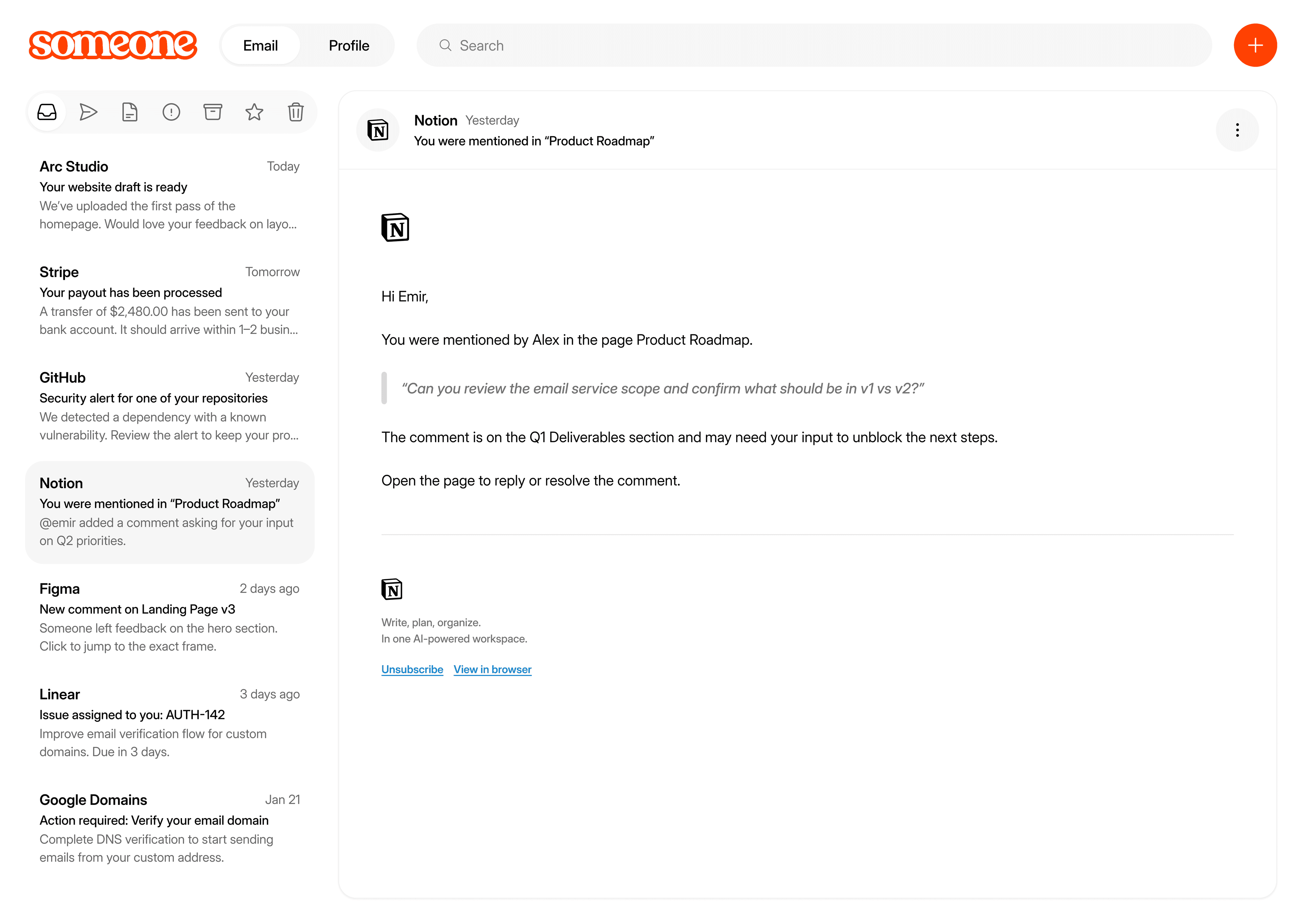1299x924 pixels.
Task: Open the Linear AUTH-142 issue email
Action: coord(169,723)
